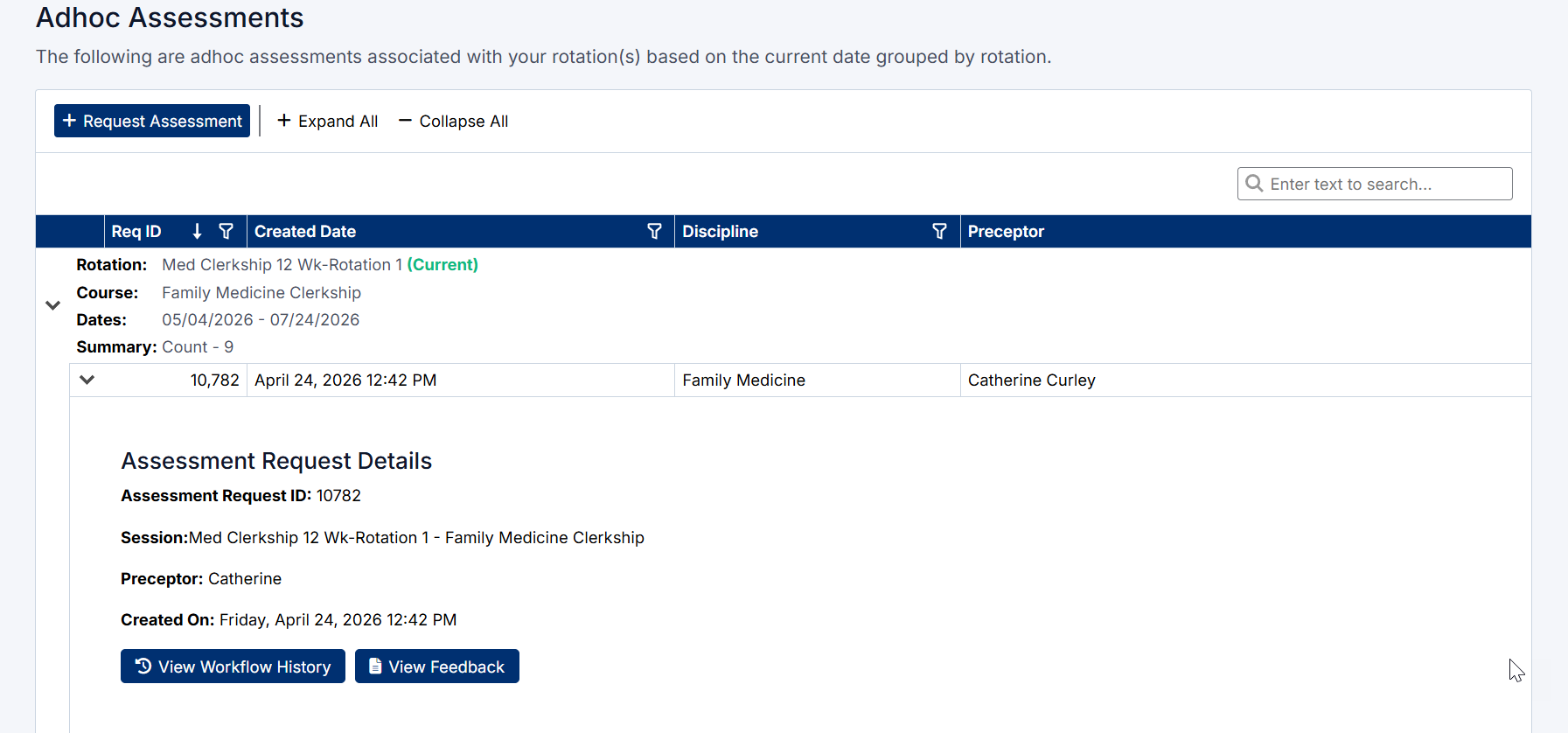Collapse the request 10,782 row details
Screen dimensions: 1568x733
(x=87, y=380)
